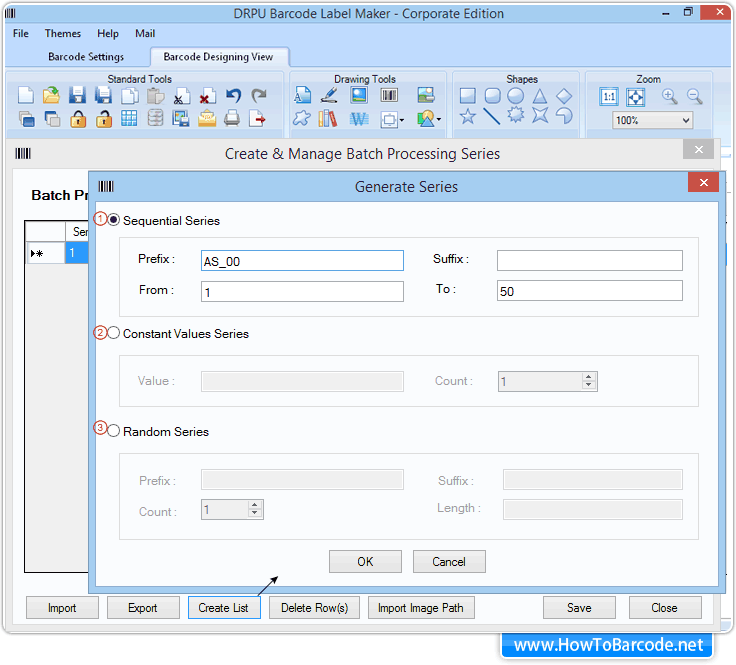The image size is (736, 665).
Task: Close the Generate Series dialog
Action: [703, 183]
